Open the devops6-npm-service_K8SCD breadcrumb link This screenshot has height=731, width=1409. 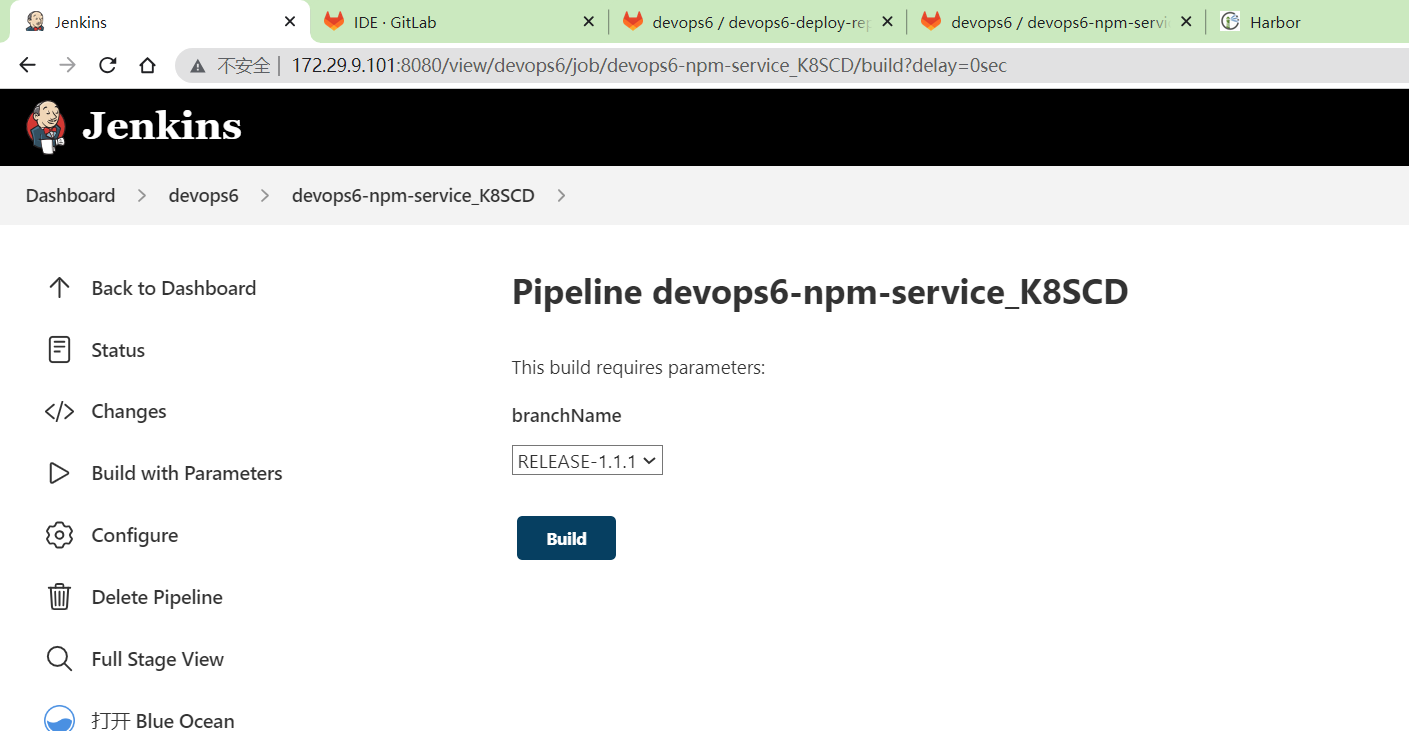tap(413, 196)
